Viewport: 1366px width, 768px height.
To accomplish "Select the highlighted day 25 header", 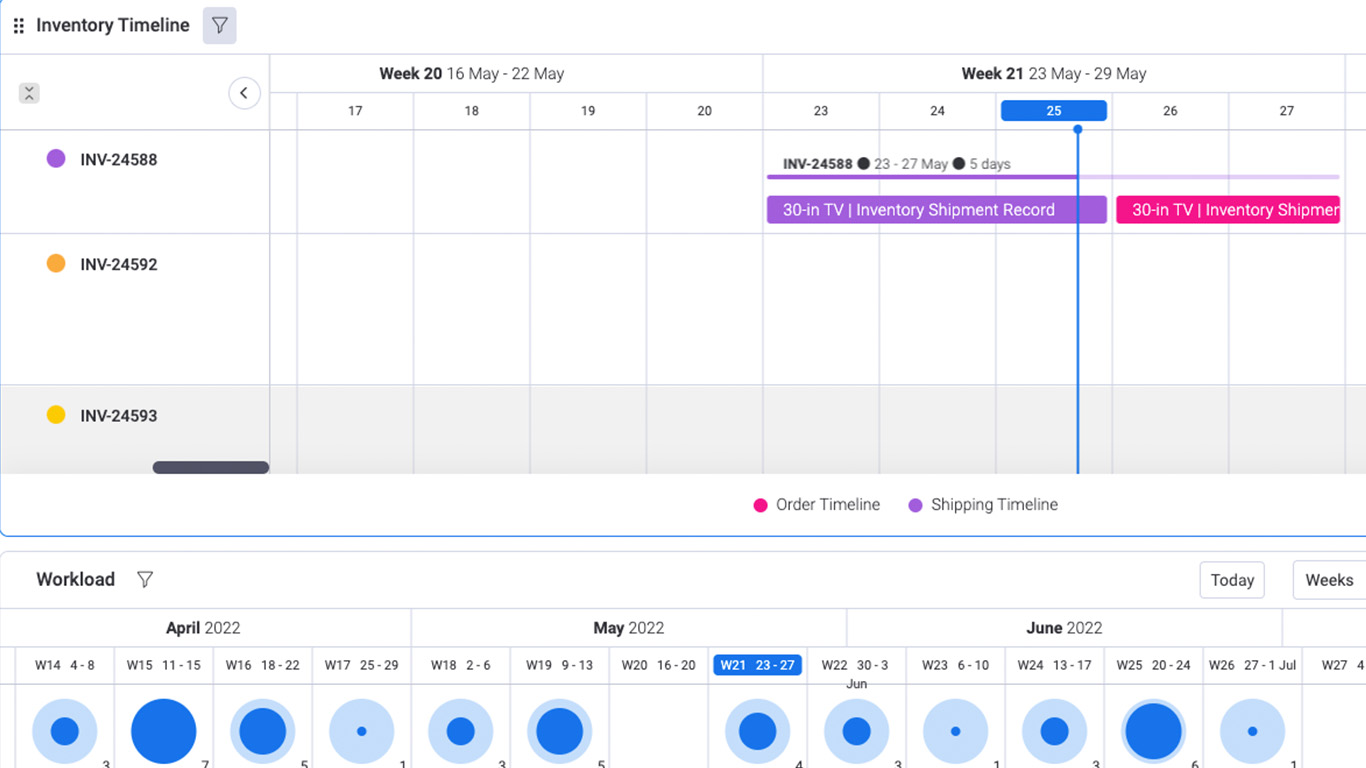I will tap(1054, 111).
